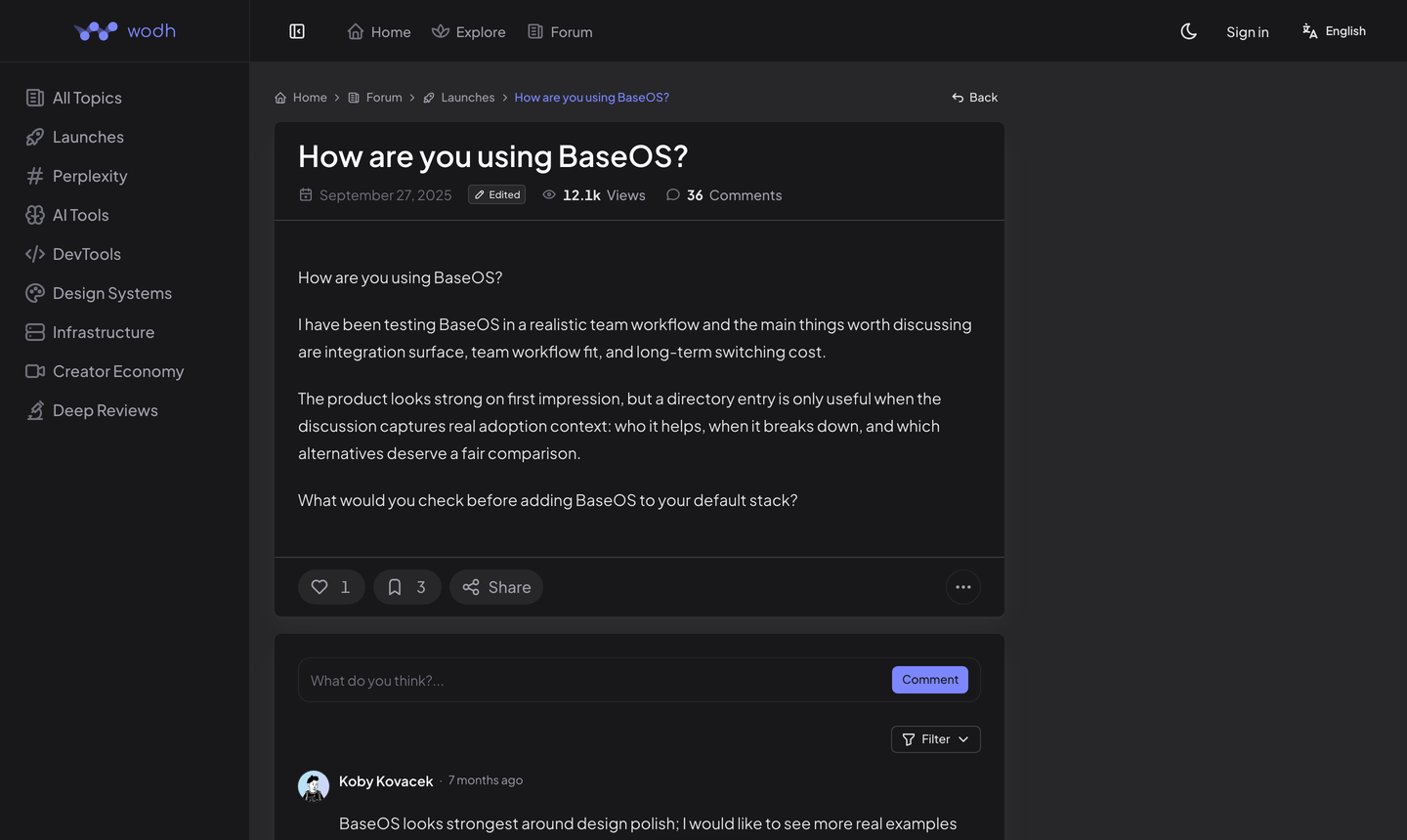This screenshot has height=840, width=1407.
Task: Click the comment bubble icon in post meta
Action: point(673,195)
